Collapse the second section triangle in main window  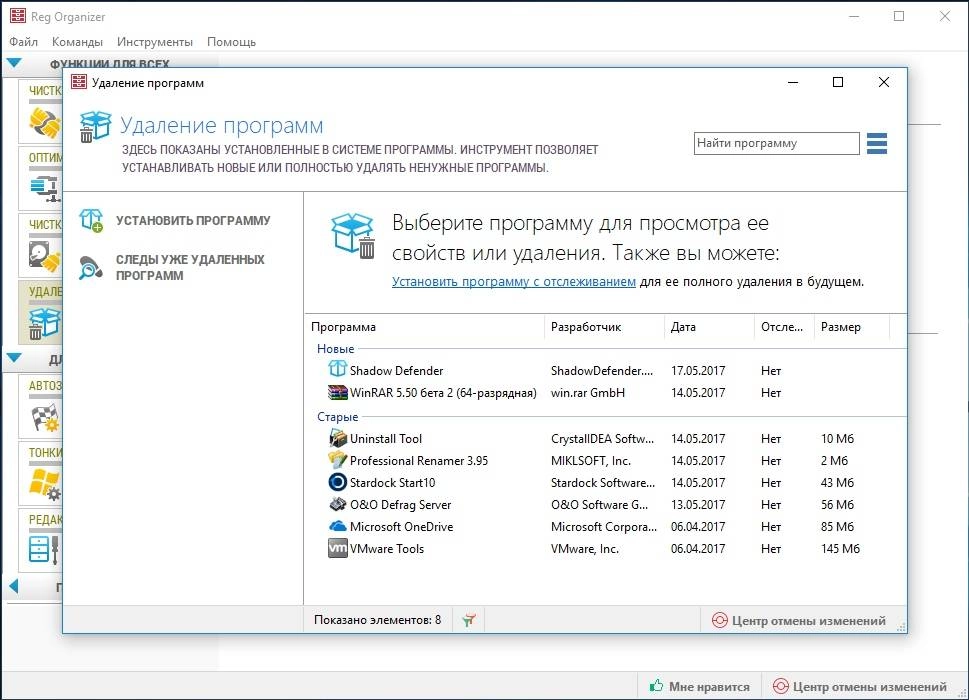(x=14, y=358)
